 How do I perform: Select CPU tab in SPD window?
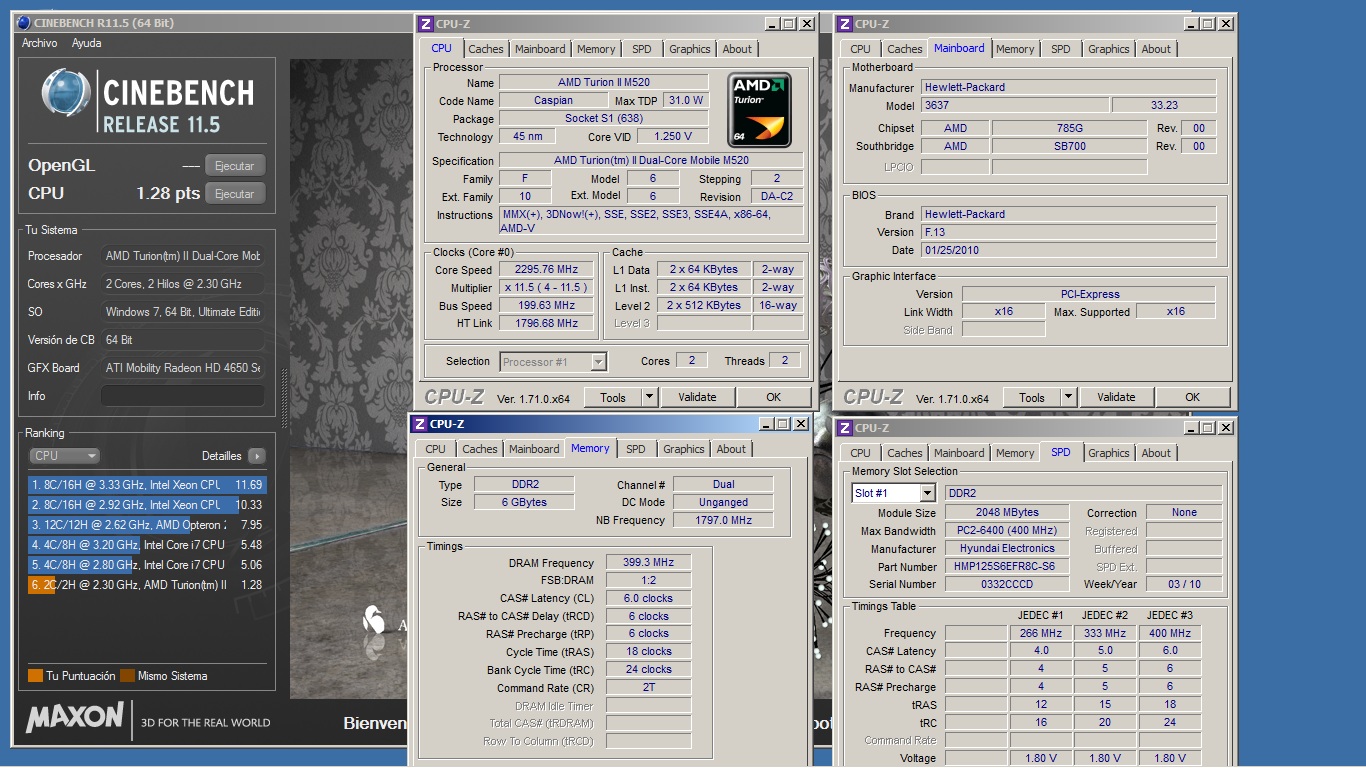(x=860, y=453)
